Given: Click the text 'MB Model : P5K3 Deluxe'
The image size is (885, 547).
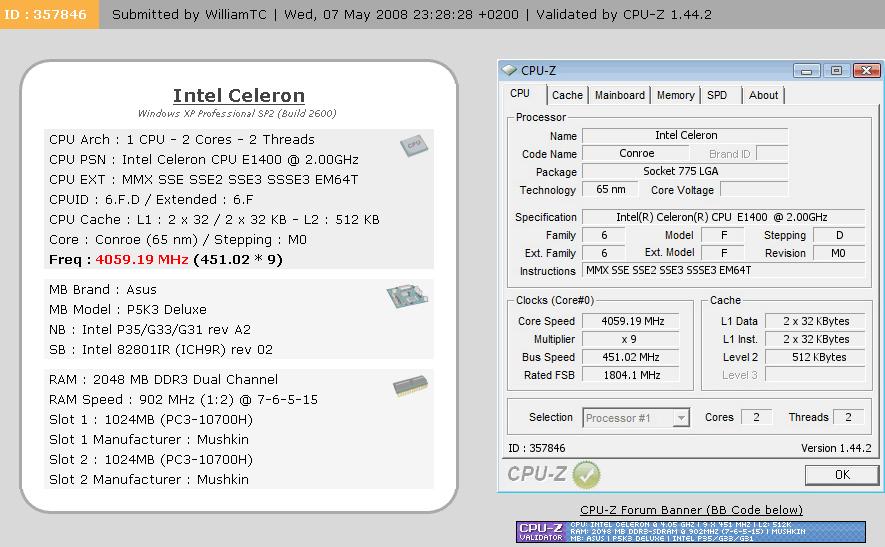Looking at the screenshot, I should [x=128, y=309].
